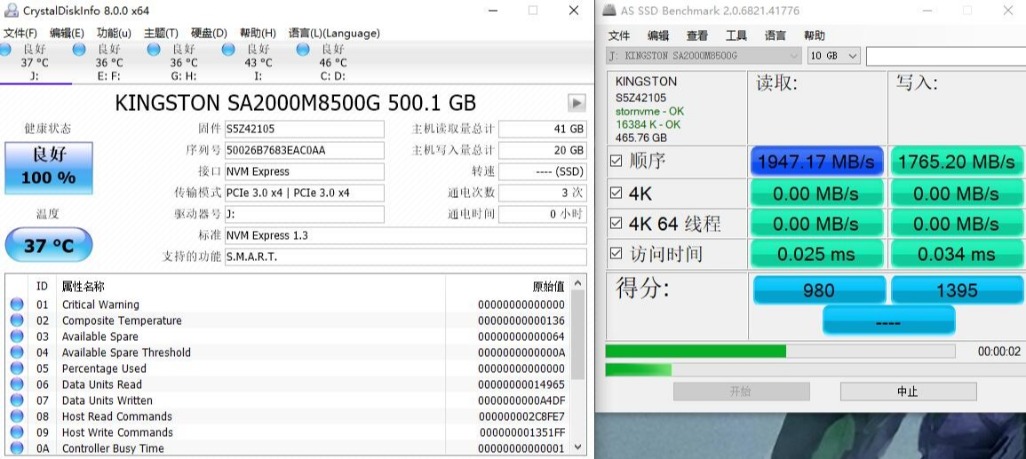Click the 1947.17 MB/s sequential read result
This screenshot has width=1026, height=459.
(817, 162)
